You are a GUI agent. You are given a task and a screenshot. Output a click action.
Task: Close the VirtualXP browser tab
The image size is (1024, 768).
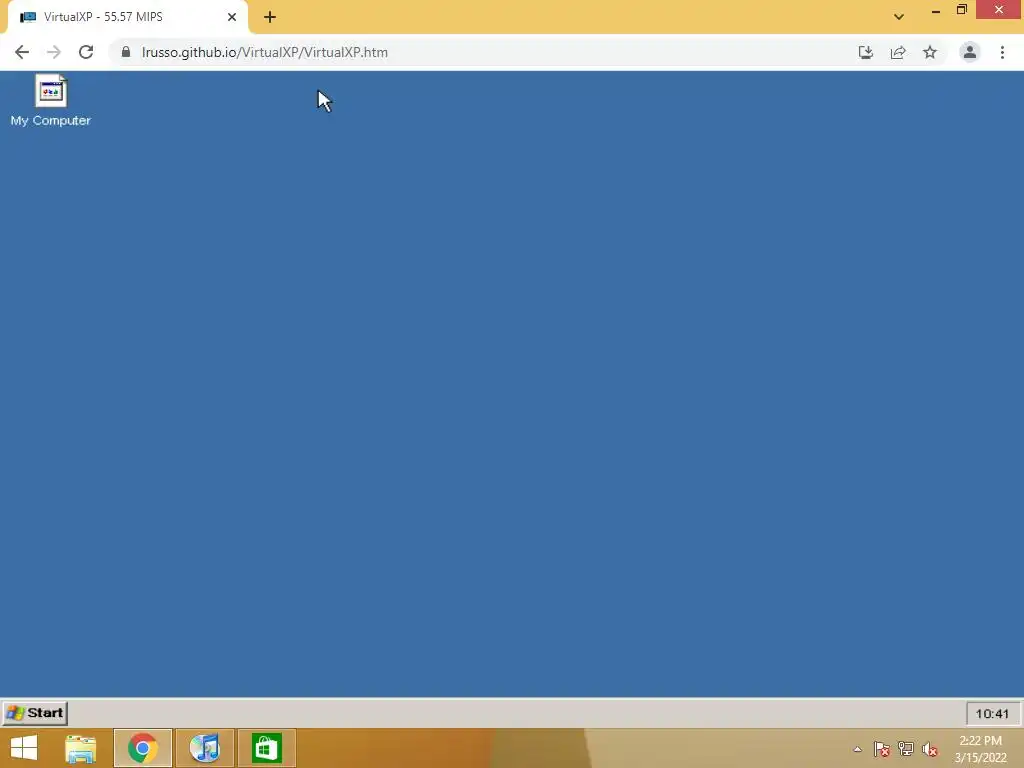tap(232, 17)
